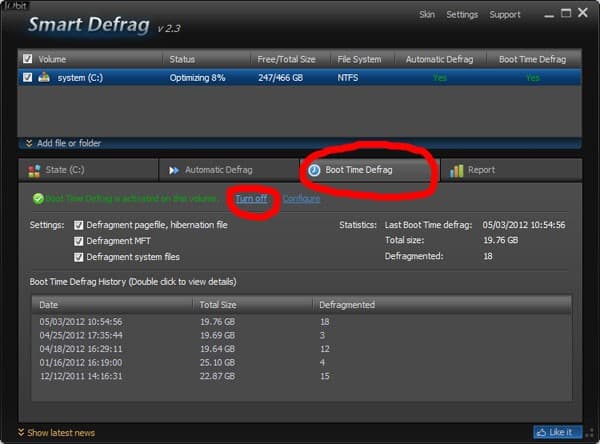The width and height of the screenshot is (600, 444).
Task: Sort history by Date column header
Action: click(112, 305)
